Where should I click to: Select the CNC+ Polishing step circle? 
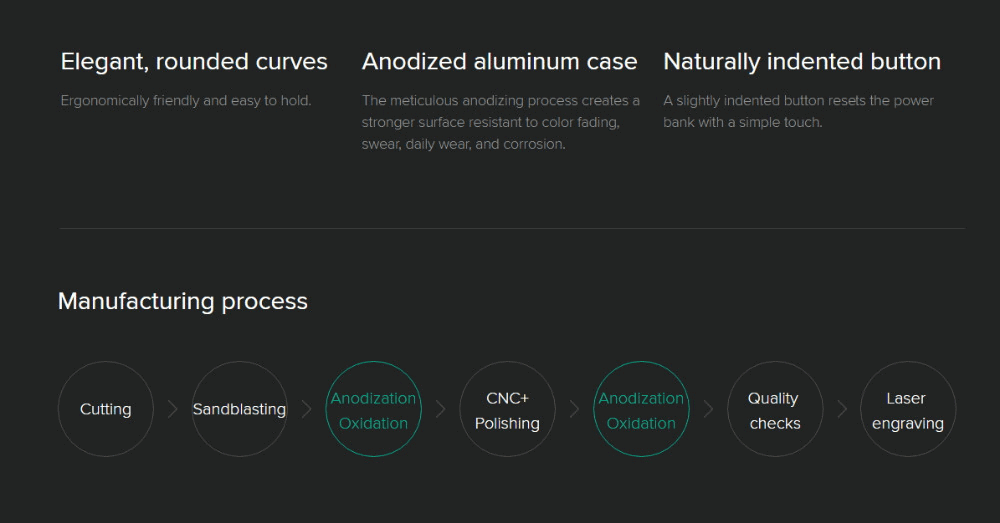507,409
